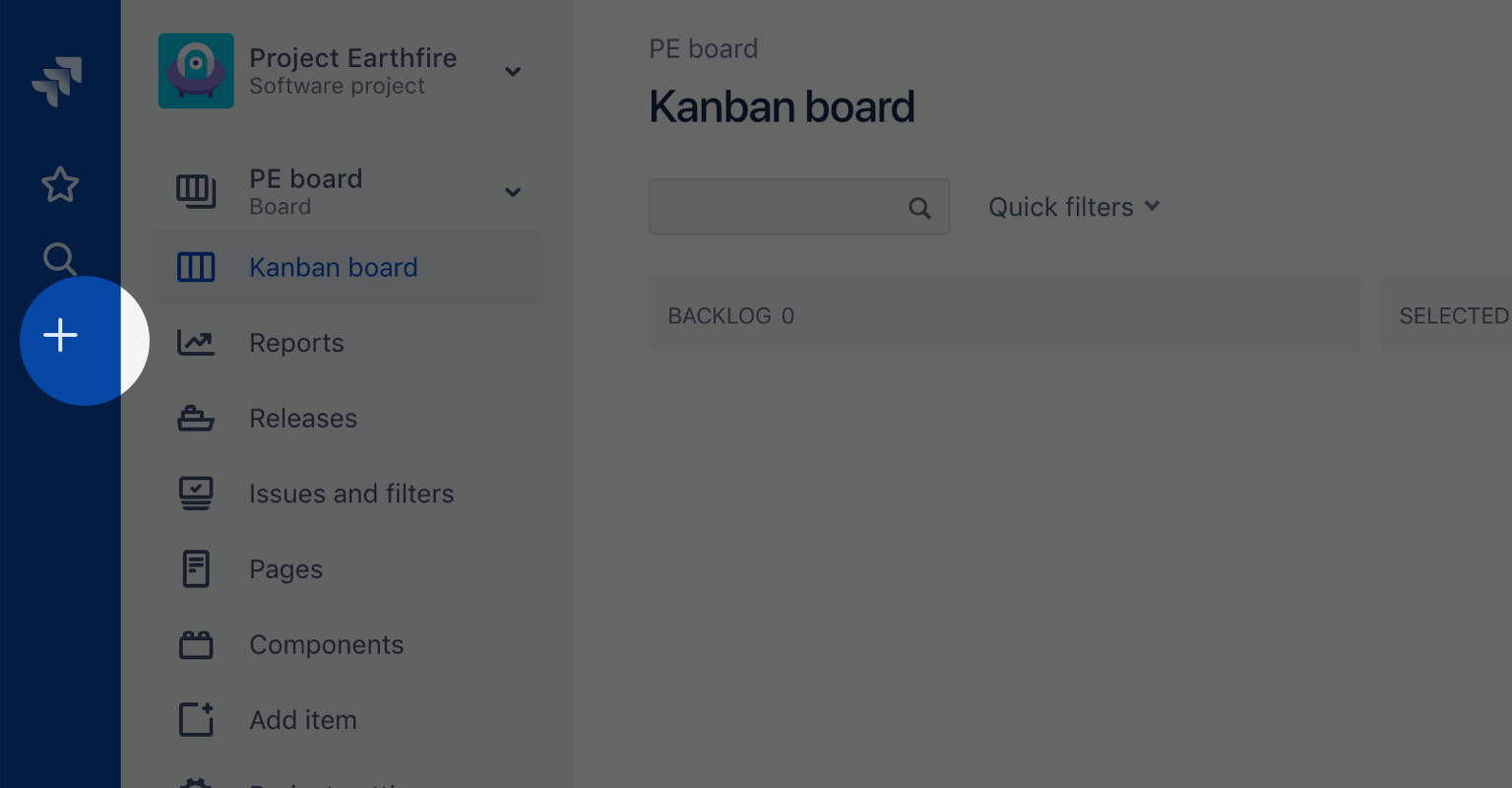Expand the PE board switcher chevron
The image size is (1512, 788).
pyautogui.click(x=513, y=192)
